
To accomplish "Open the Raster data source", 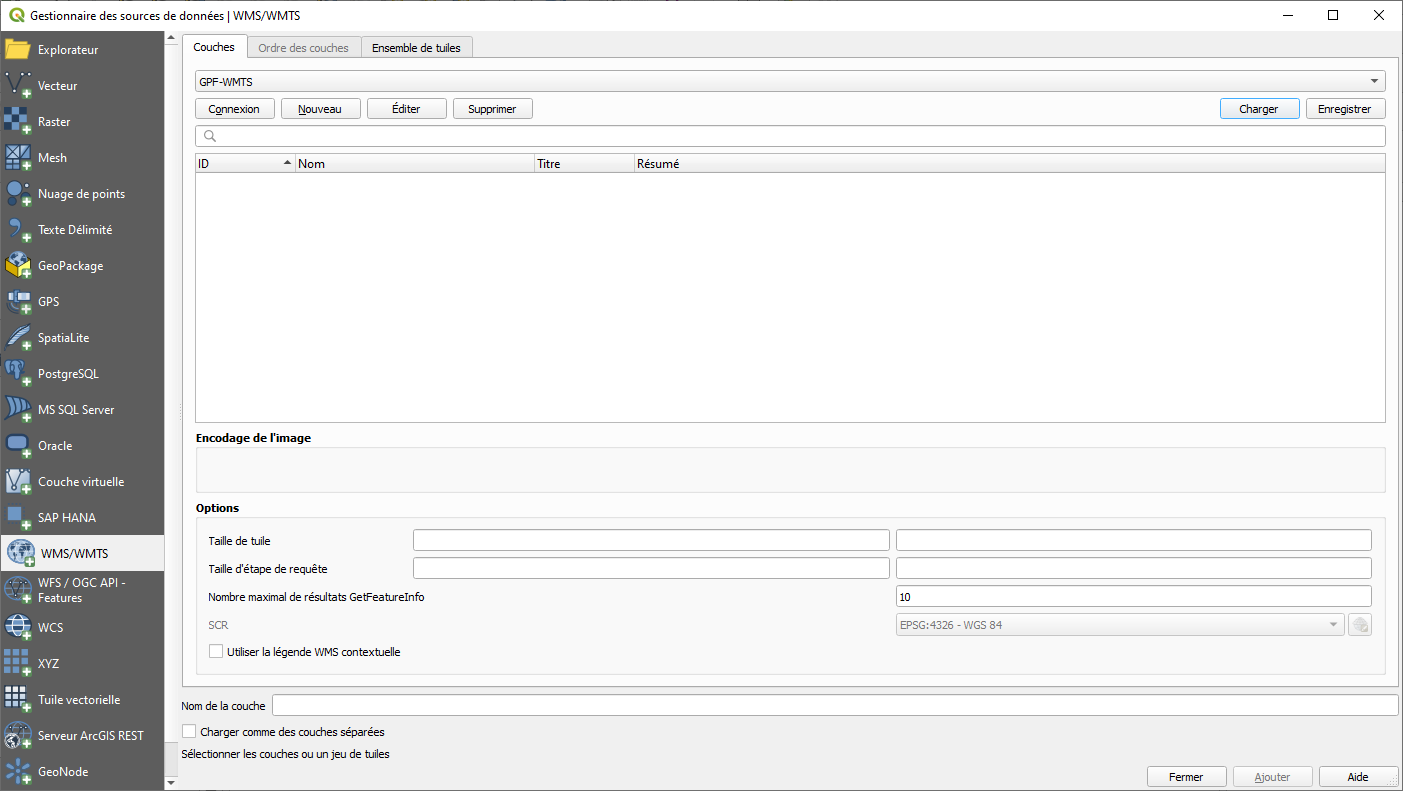I will [x=19, y=122].
